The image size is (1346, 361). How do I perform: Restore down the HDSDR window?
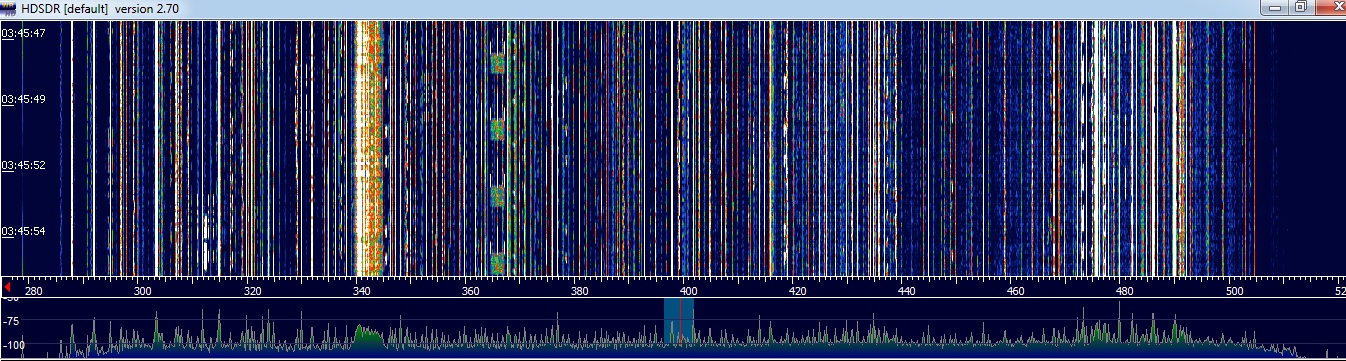point(1301,7)
